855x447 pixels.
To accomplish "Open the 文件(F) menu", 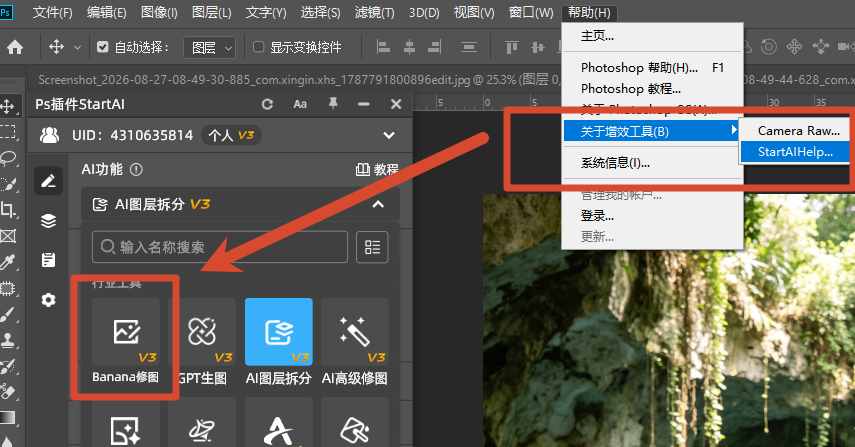I will 52,12.
